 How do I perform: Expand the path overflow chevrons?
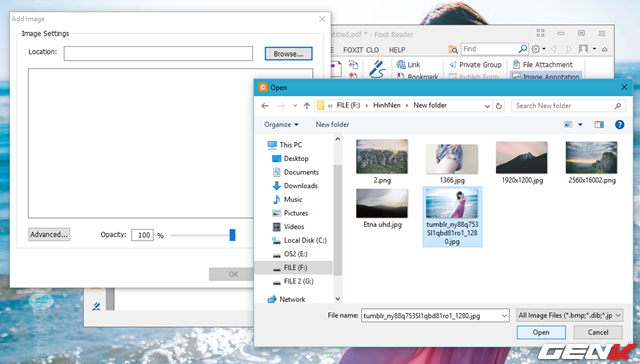330,106
